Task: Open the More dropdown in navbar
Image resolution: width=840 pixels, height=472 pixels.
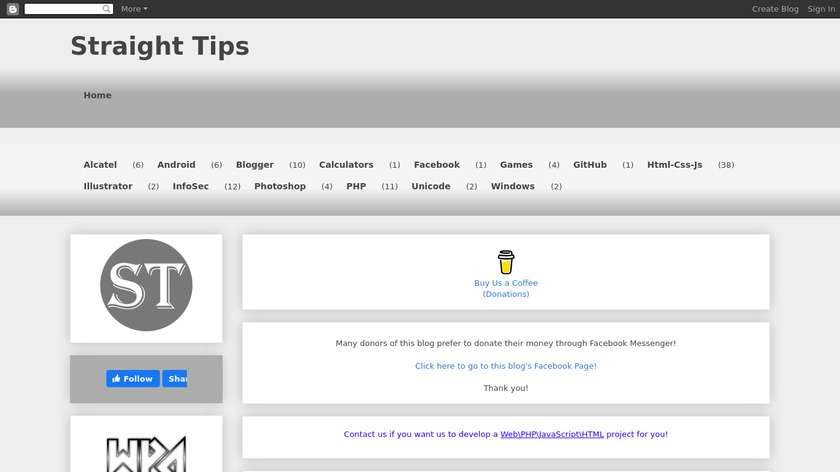Action: pos(134,9)
